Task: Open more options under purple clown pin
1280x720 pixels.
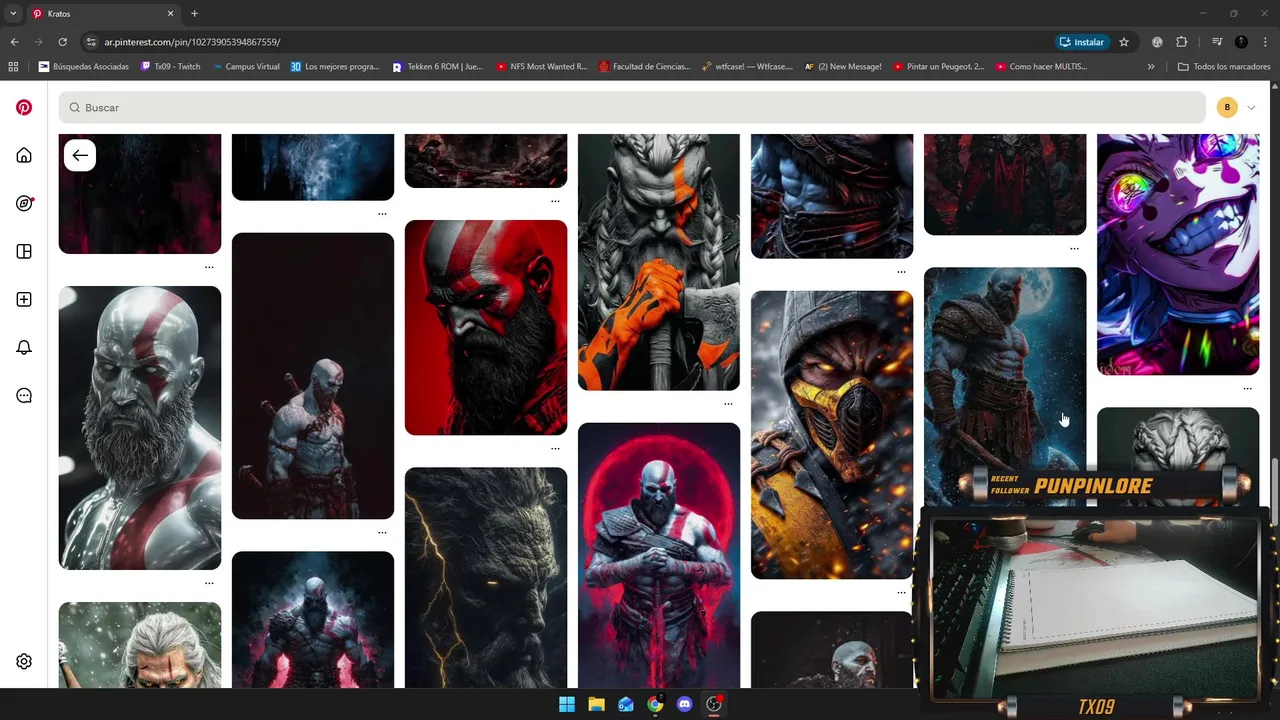Action: 1247,389
